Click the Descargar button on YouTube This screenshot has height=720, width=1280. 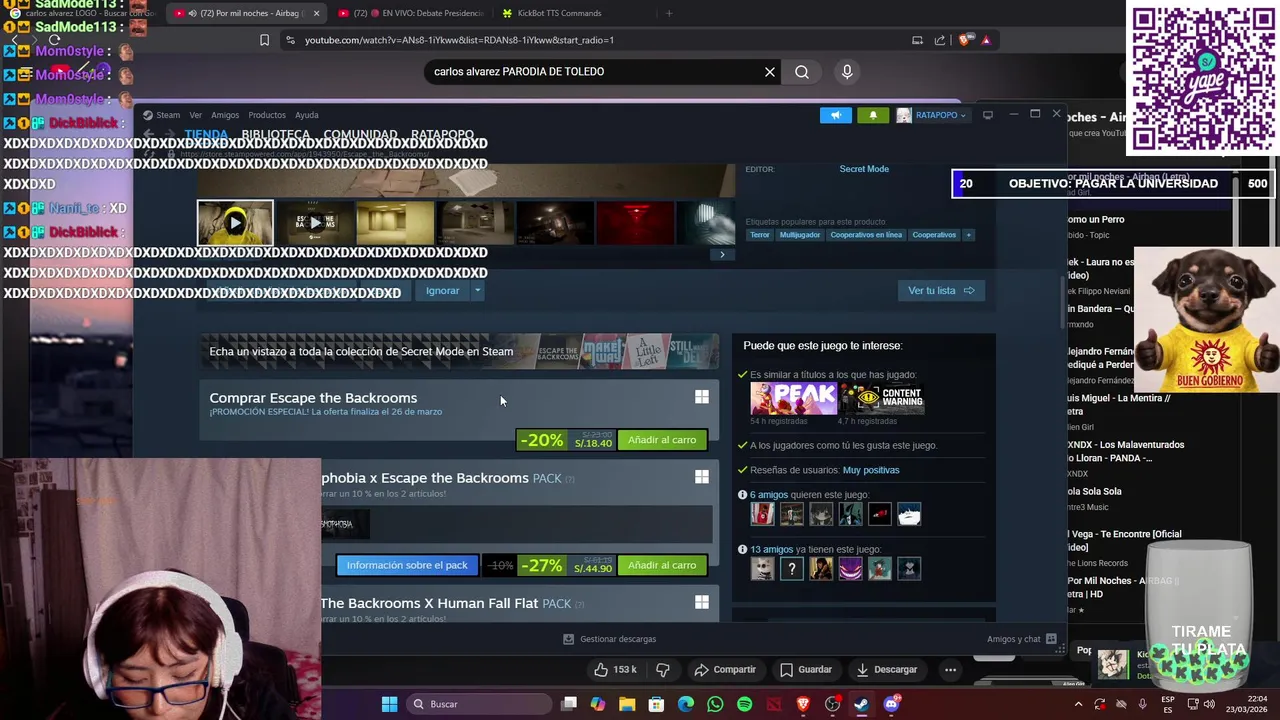point(886,670)
